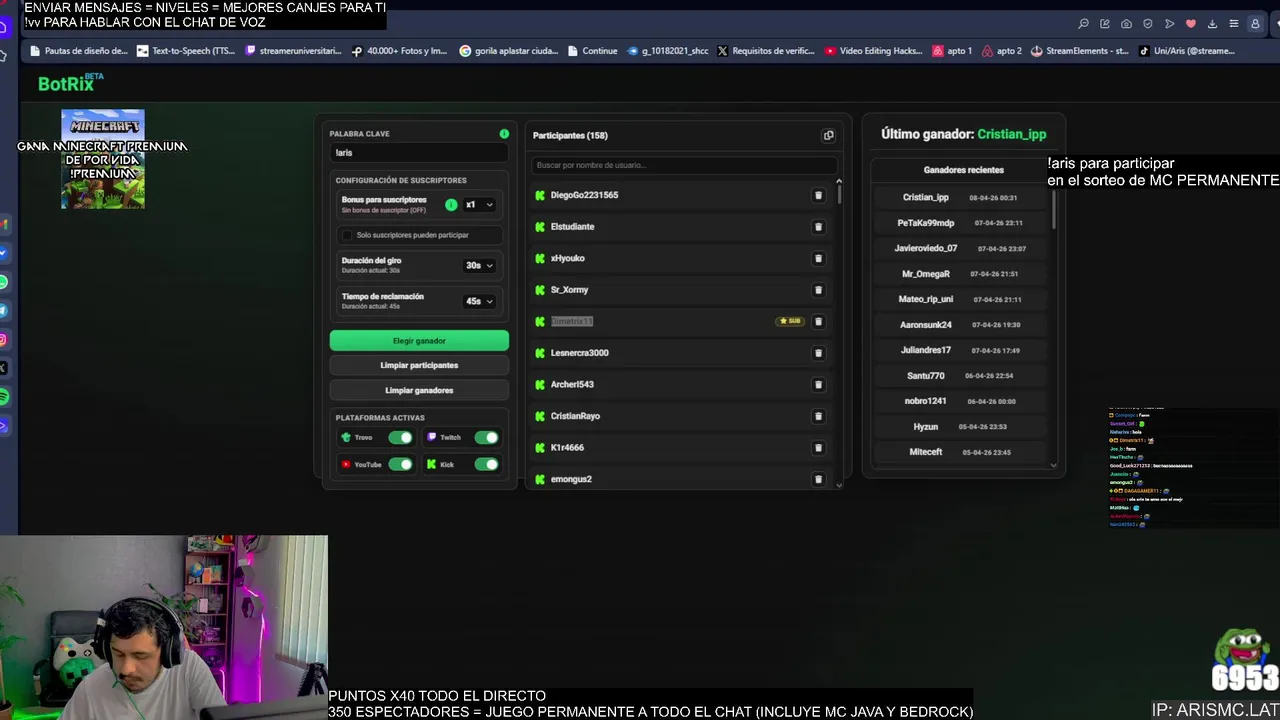Toggle the Twitch platform switch
The image size is (1280, 720).
(486, 437)
